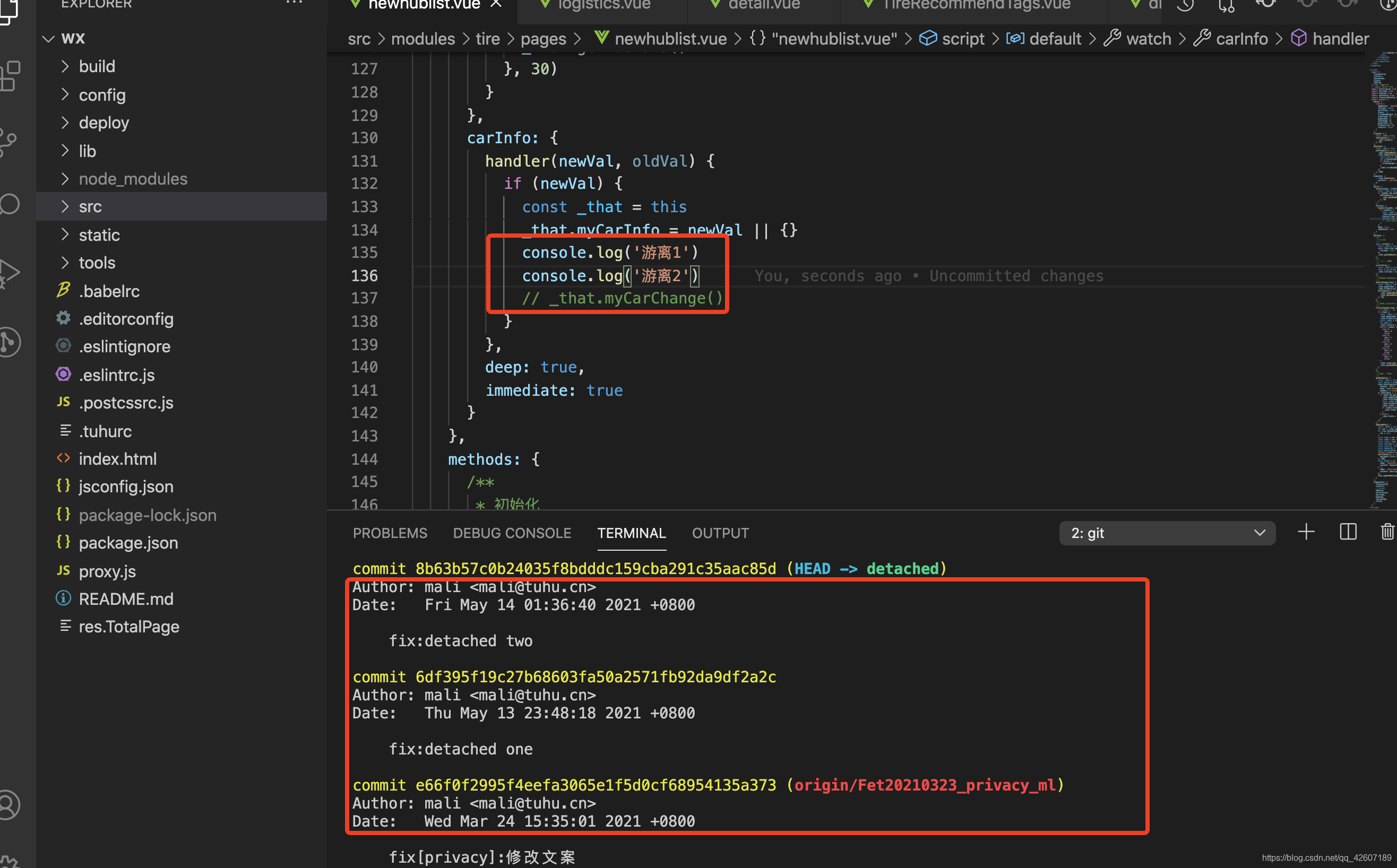The width and height of the screenshot is (1397, 868).
Task: Open the Source Control view icon
Action: [8, 142]
